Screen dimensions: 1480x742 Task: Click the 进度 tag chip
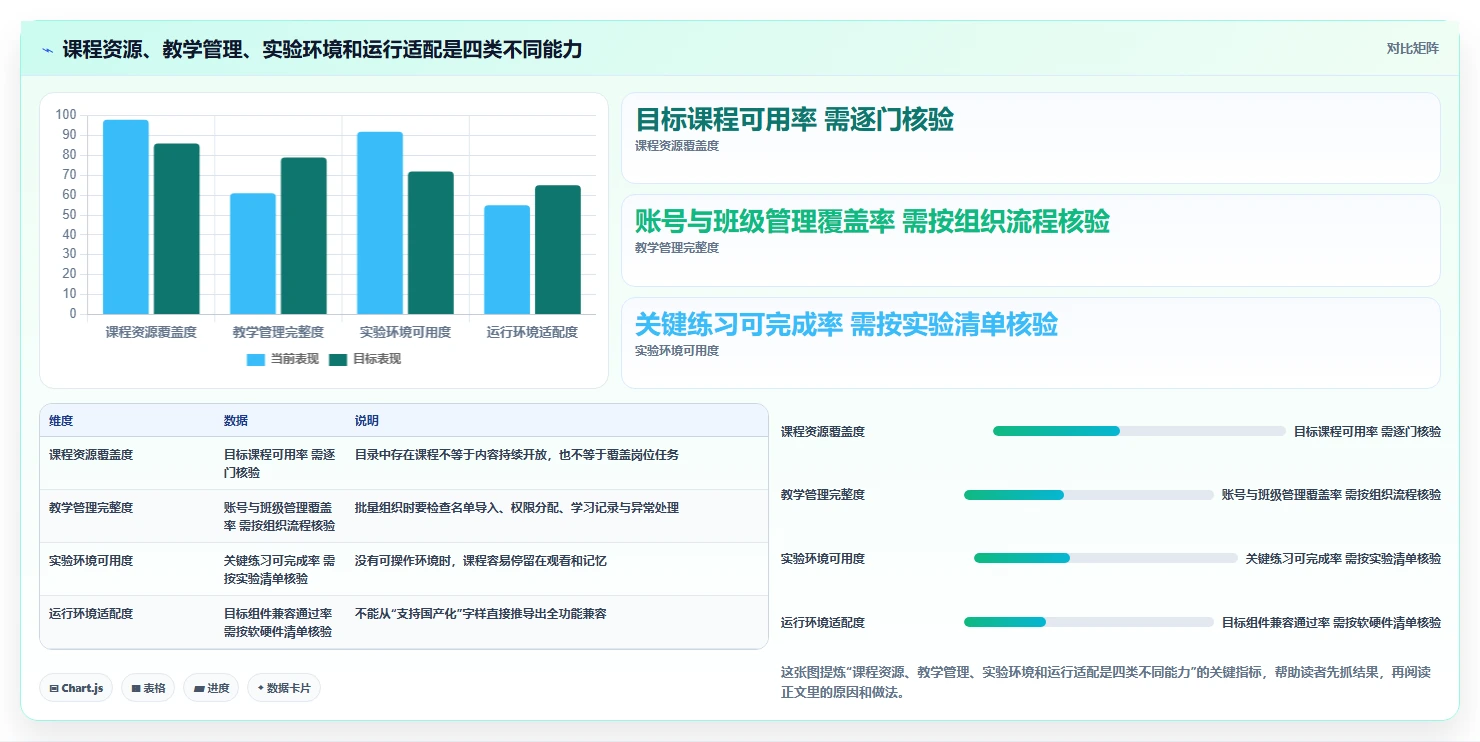211,688
